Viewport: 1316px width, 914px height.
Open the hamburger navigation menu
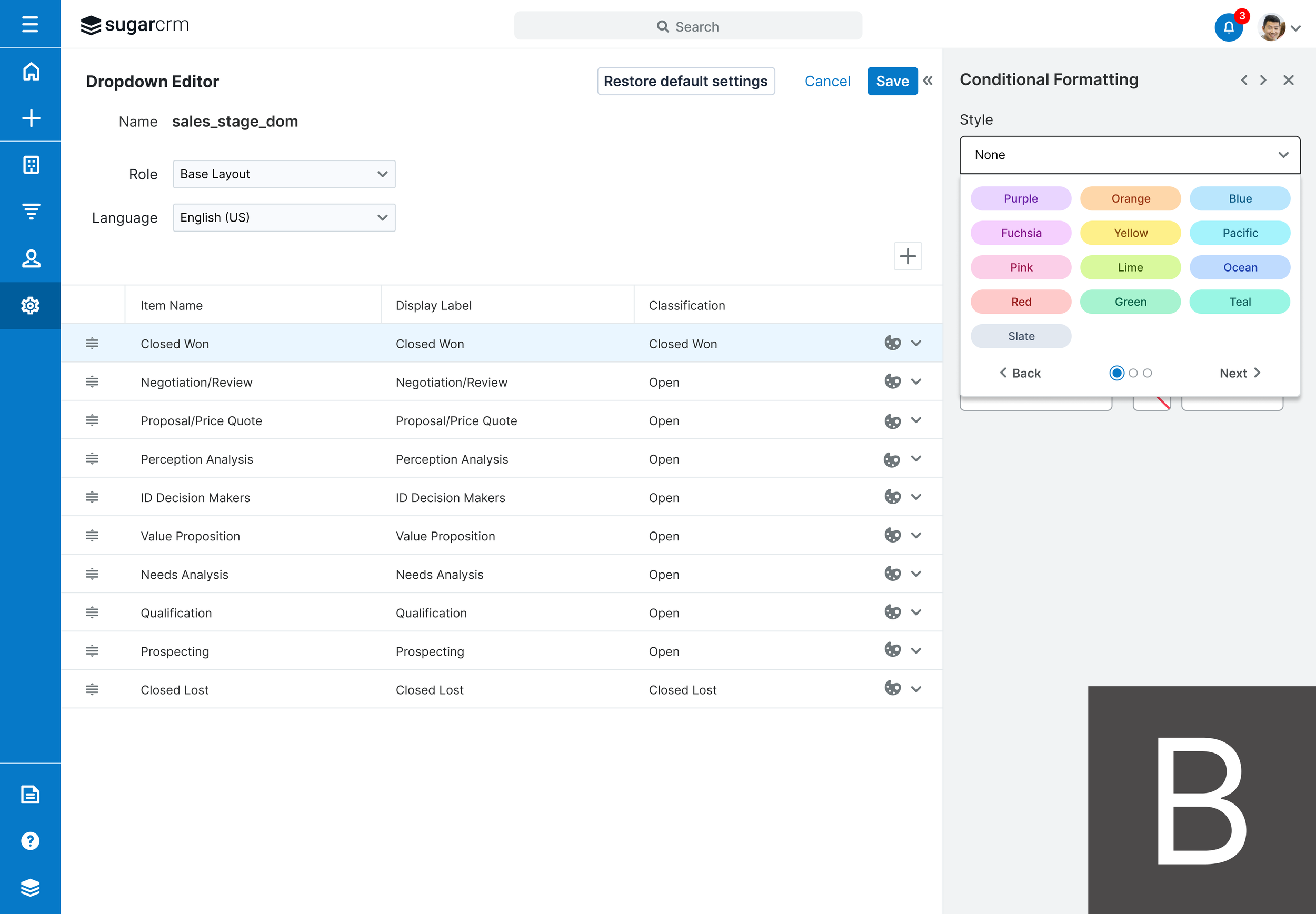point(30,24)
